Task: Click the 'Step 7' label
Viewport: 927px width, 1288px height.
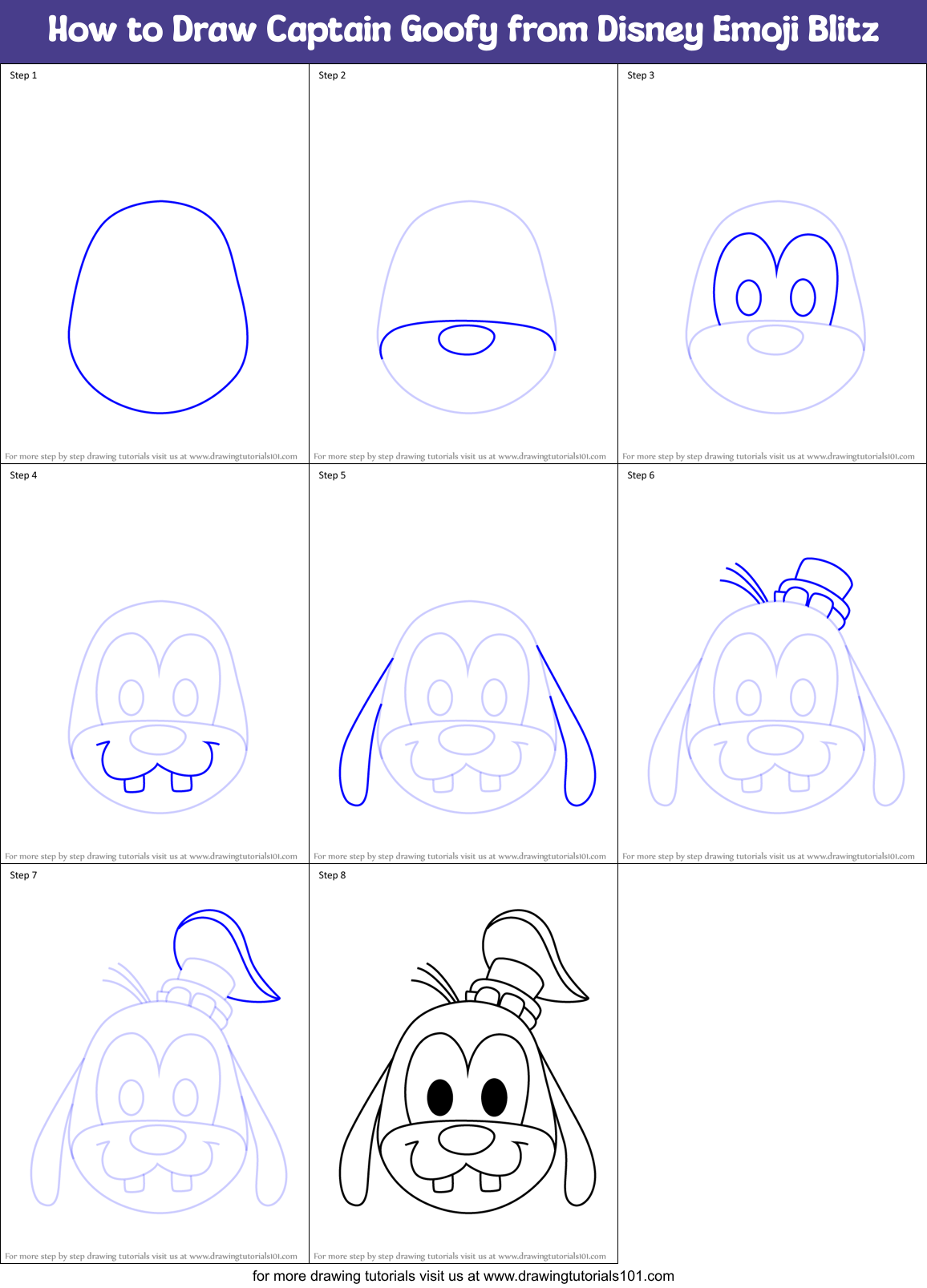Action: [x=23, y=875]
